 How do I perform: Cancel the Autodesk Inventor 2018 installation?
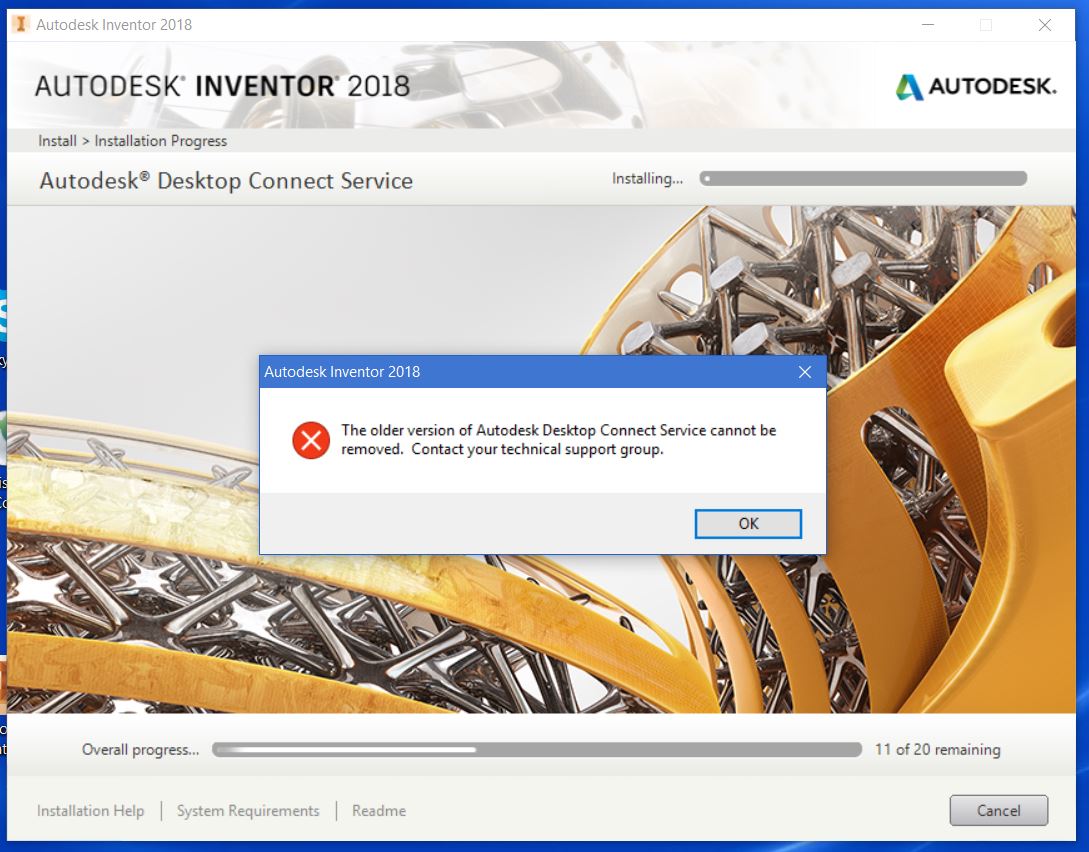[x=998, y=810]
